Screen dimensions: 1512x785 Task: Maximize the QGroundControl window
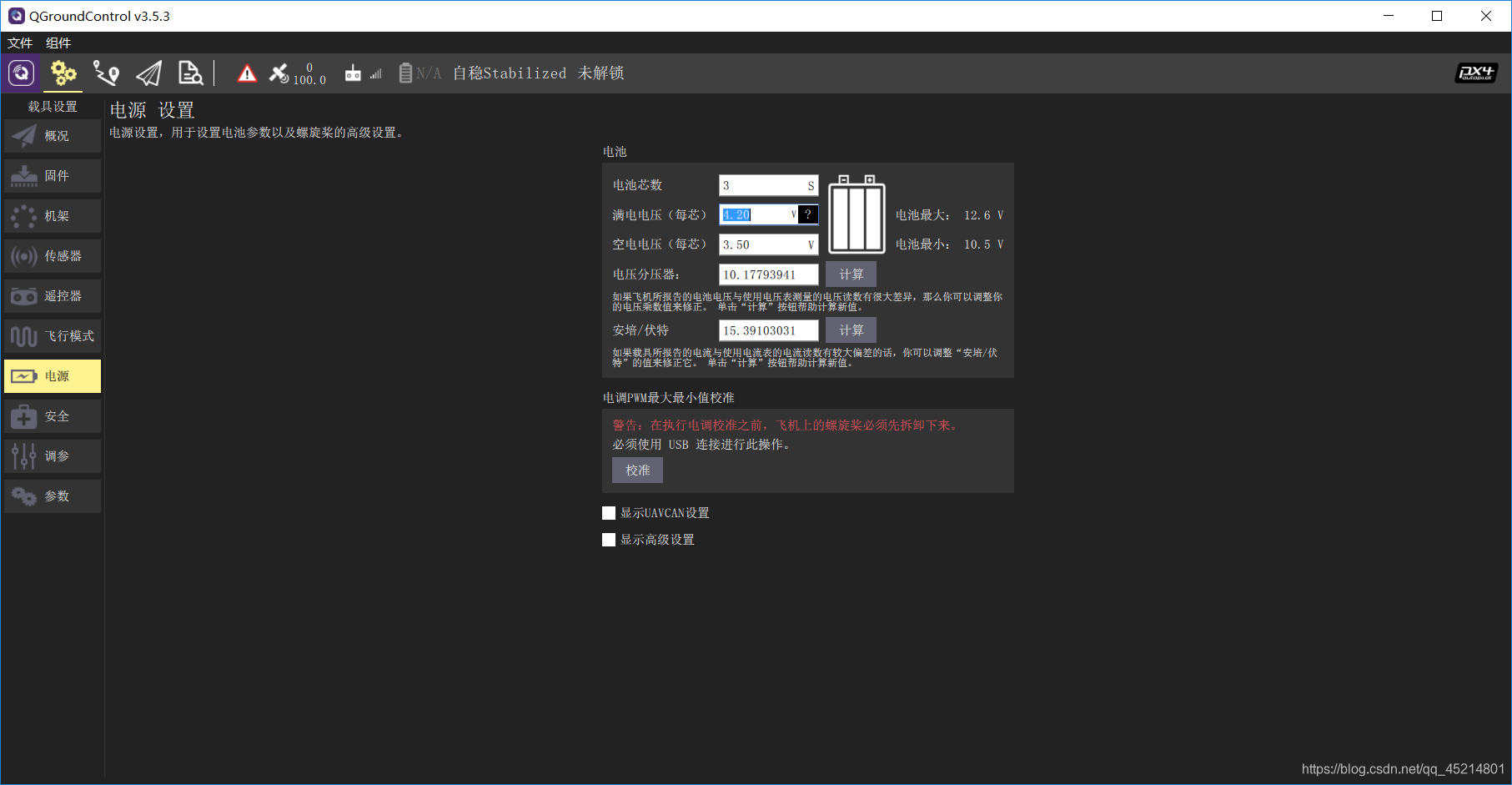click(1437, 16)
